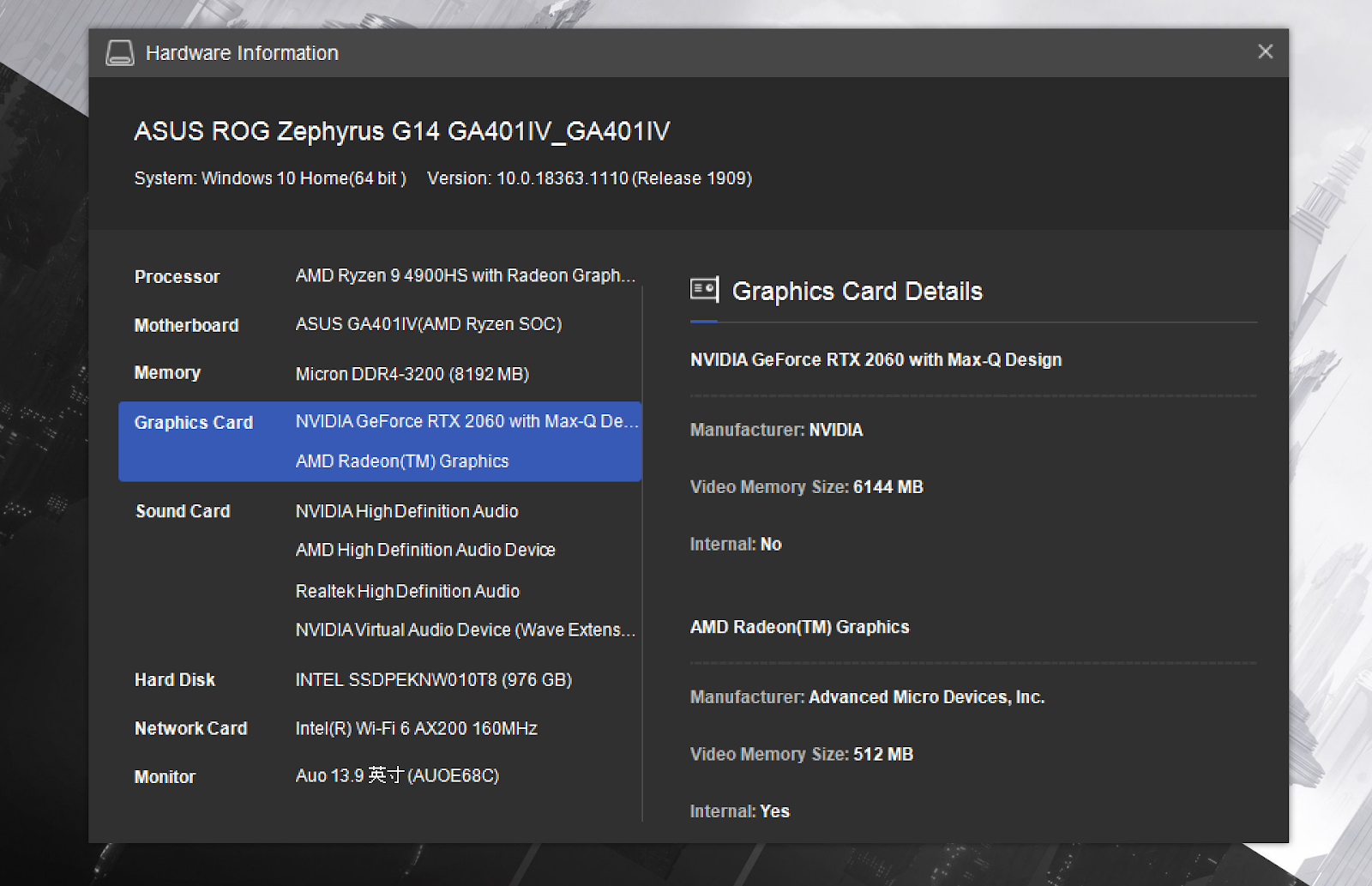The width and height of the screenshot is (1372, 886).
Task: Click the ASUS ROG Zephyrus G14 model title
Action: point(402,131)
